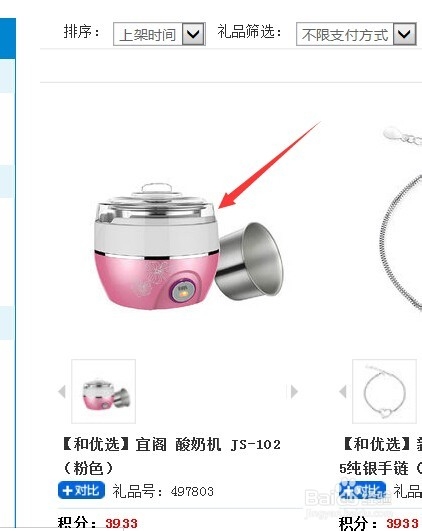
Task: Add the yogurt maker to 对比 comparison
Action: [81, 490]
